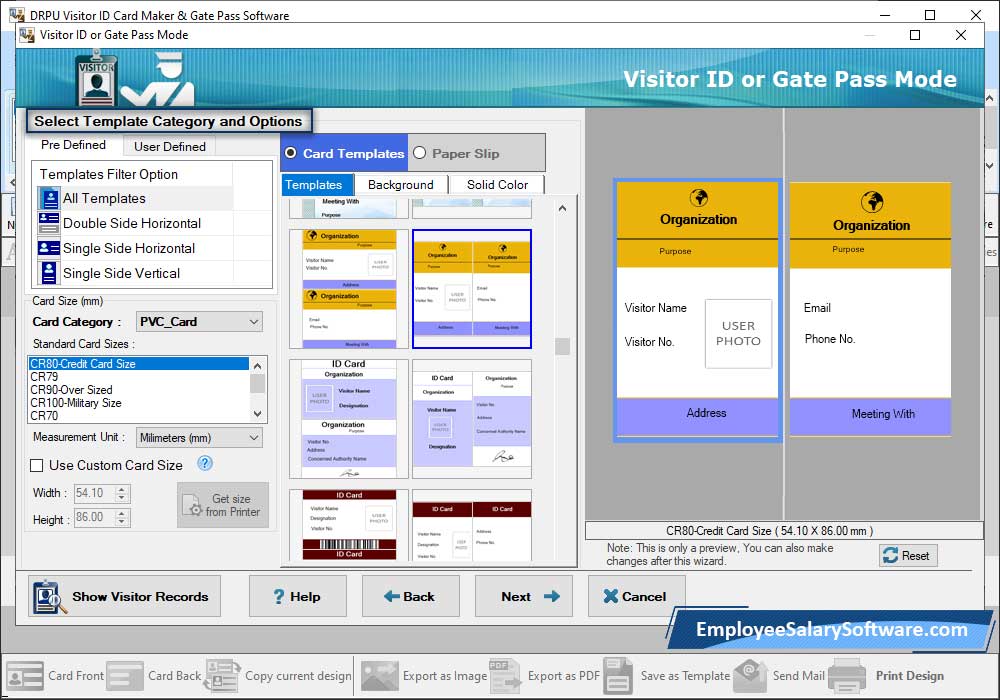Click the Cancel button
The height and width of the screenshot is (700, 1000).
(636, 596)
